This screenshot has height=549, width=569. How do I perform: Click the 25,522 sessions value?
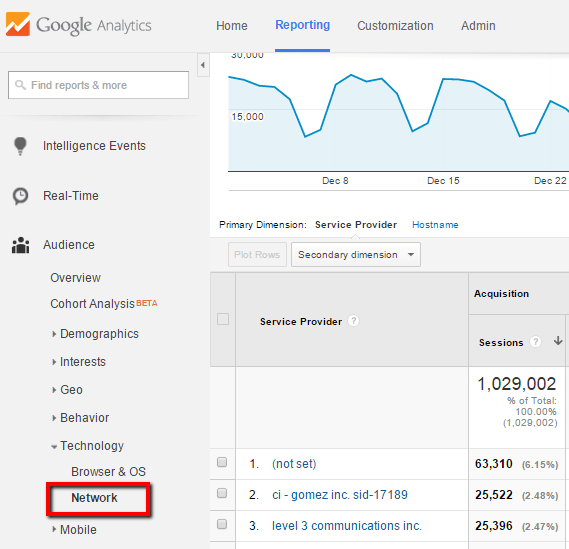click(x=494, y=495)
